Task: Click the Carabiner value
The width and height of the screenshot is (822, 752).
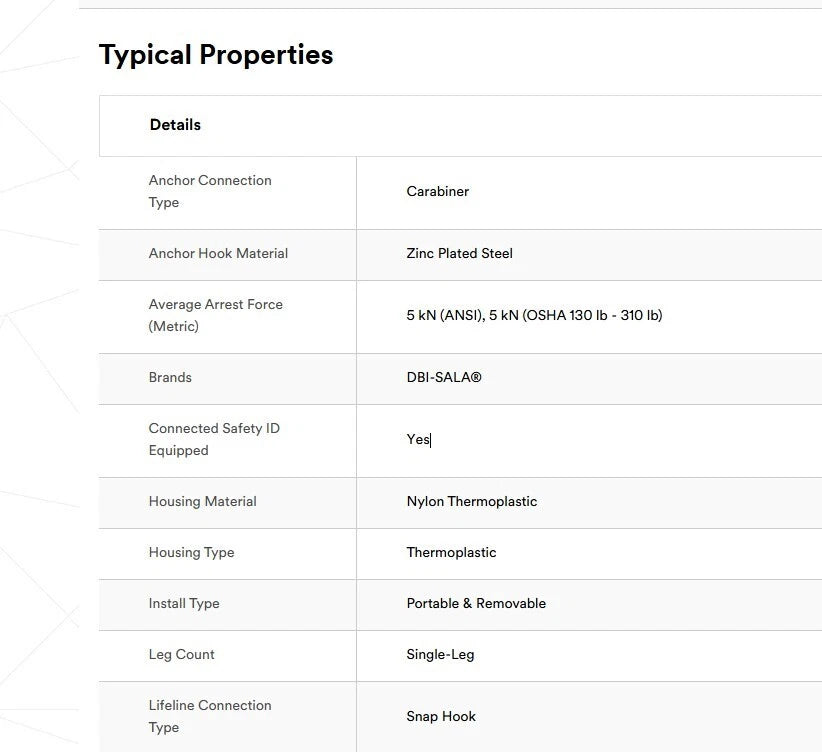Action: click(437, 191)
